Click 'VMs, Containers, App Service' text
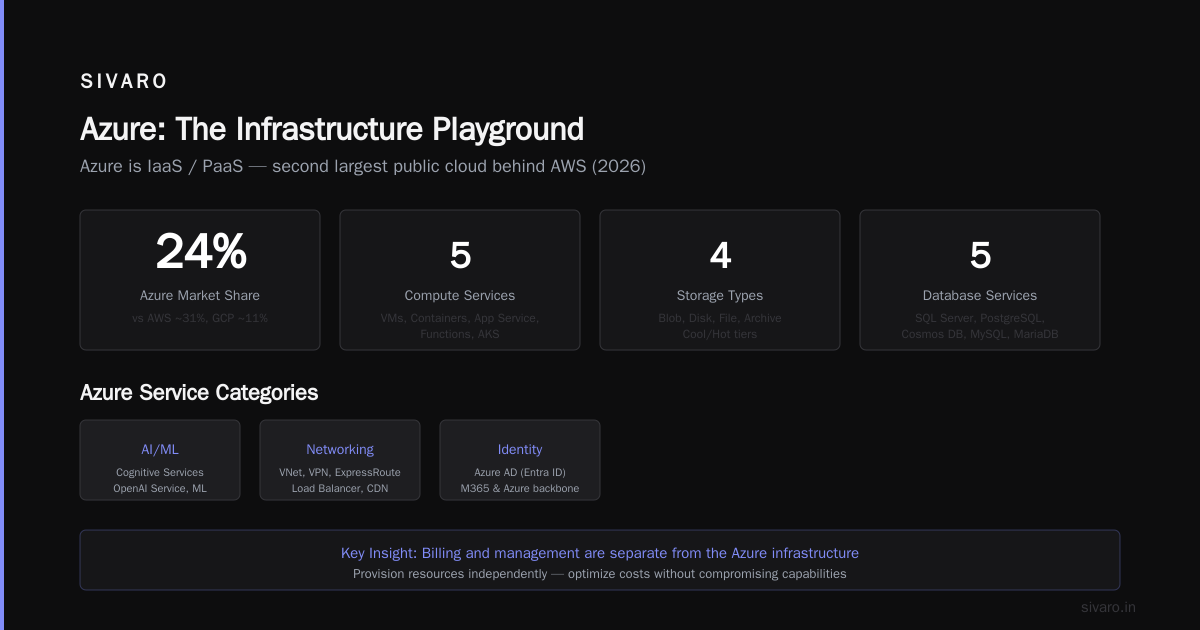 point(460,318)
